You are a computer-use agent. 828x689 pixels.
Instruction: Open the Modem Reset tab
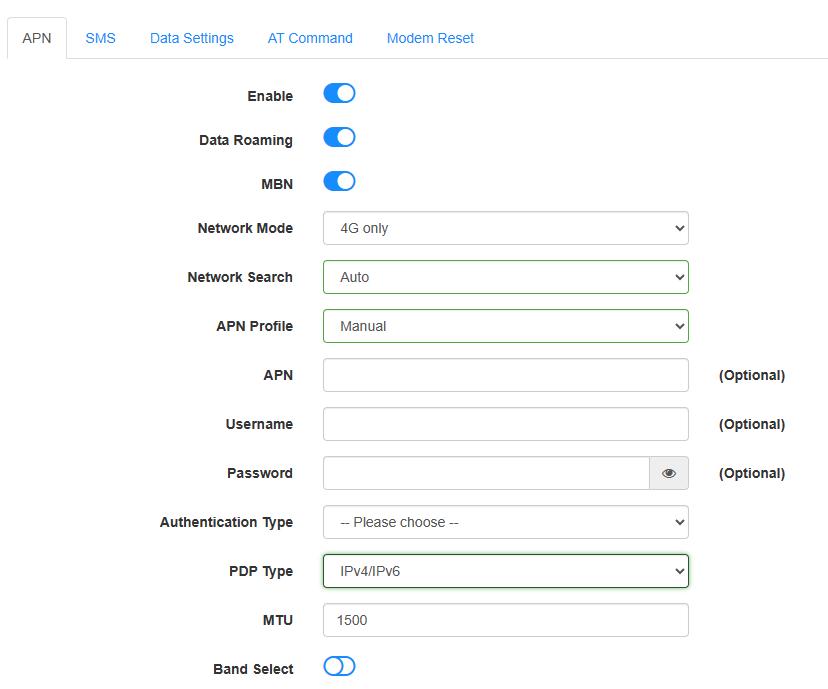[x=430, y=38]
